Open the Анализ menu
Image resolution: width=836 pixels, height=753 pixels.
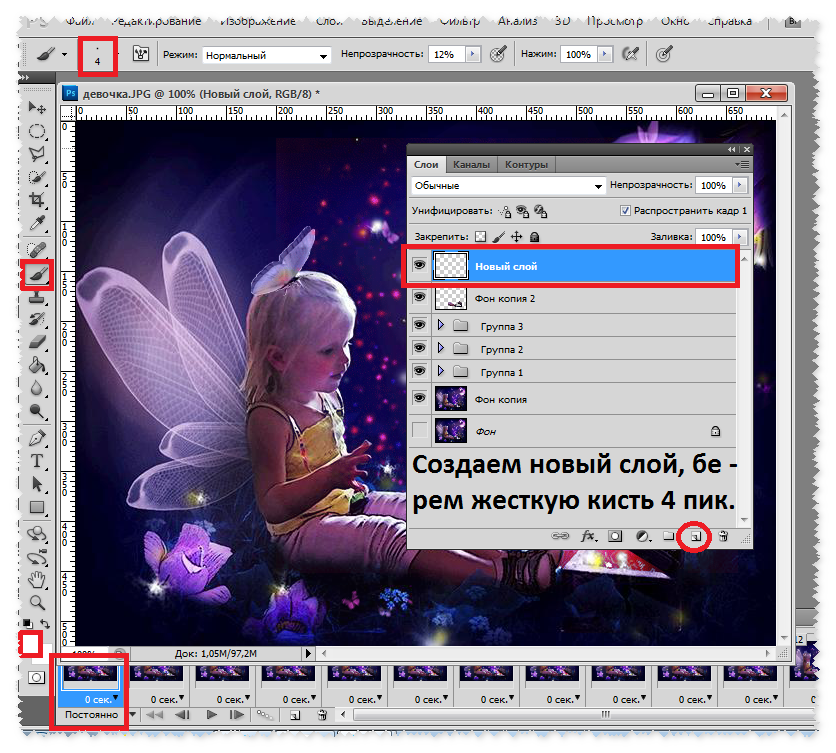[x=517, y=21]
